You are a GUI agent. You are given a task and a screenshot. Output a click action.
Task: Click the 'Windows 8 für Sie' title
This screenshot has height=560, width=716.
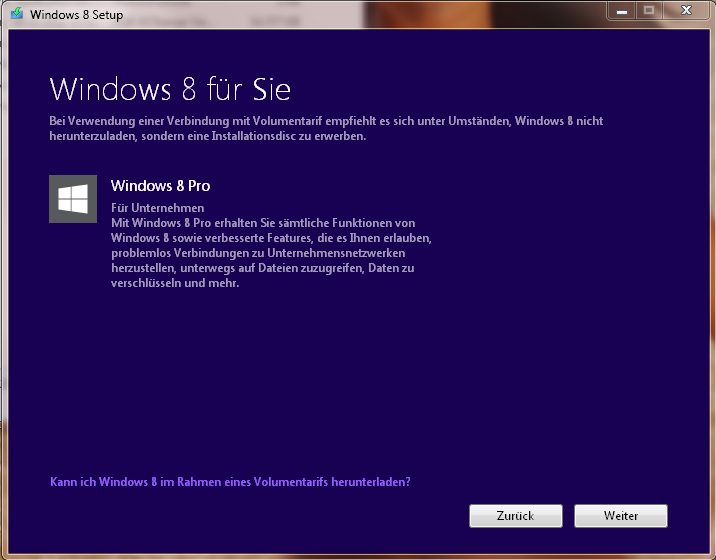click(170, 89)
